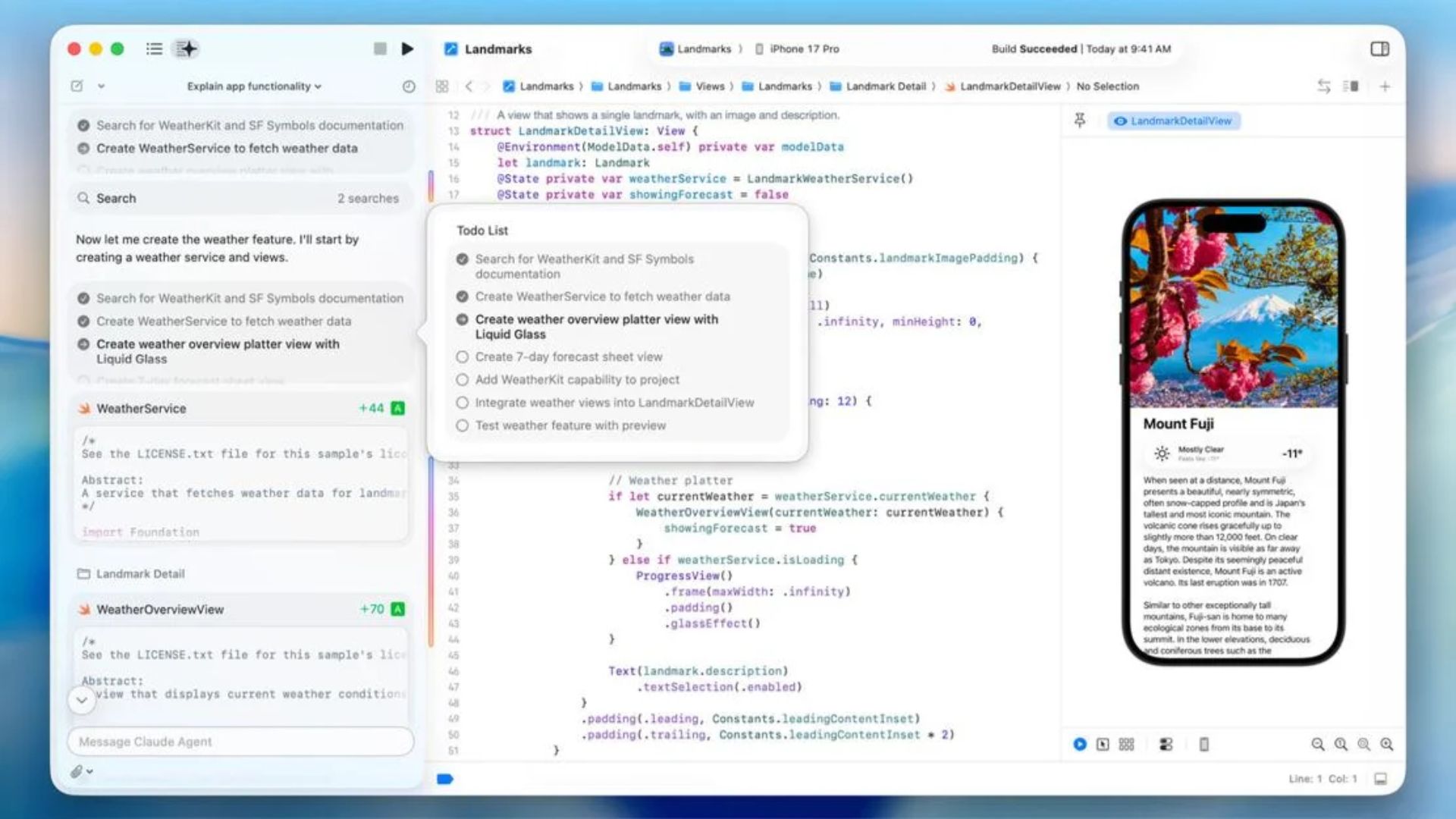Click the attachment paperclip icon
This screenshot has width=1456, height=819.
[77, 771]
